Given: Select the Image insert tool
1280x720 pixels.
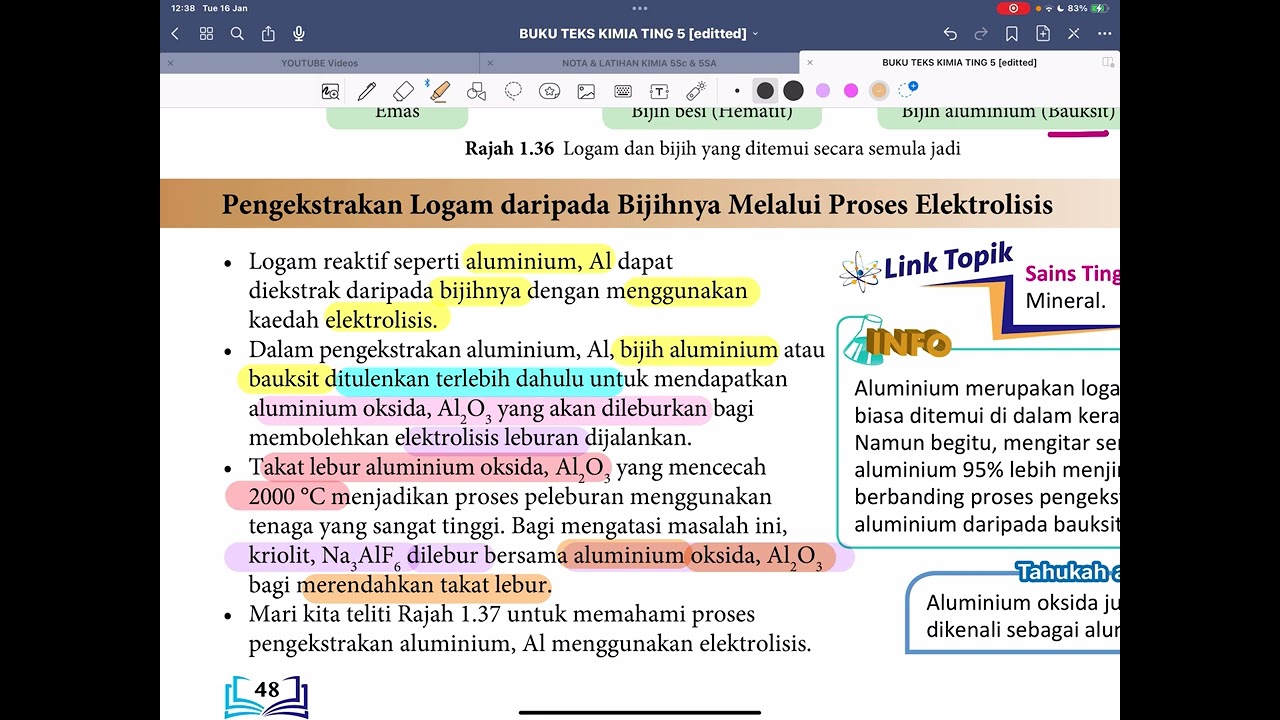Looking at the screenshot, I should pos(586,91).
